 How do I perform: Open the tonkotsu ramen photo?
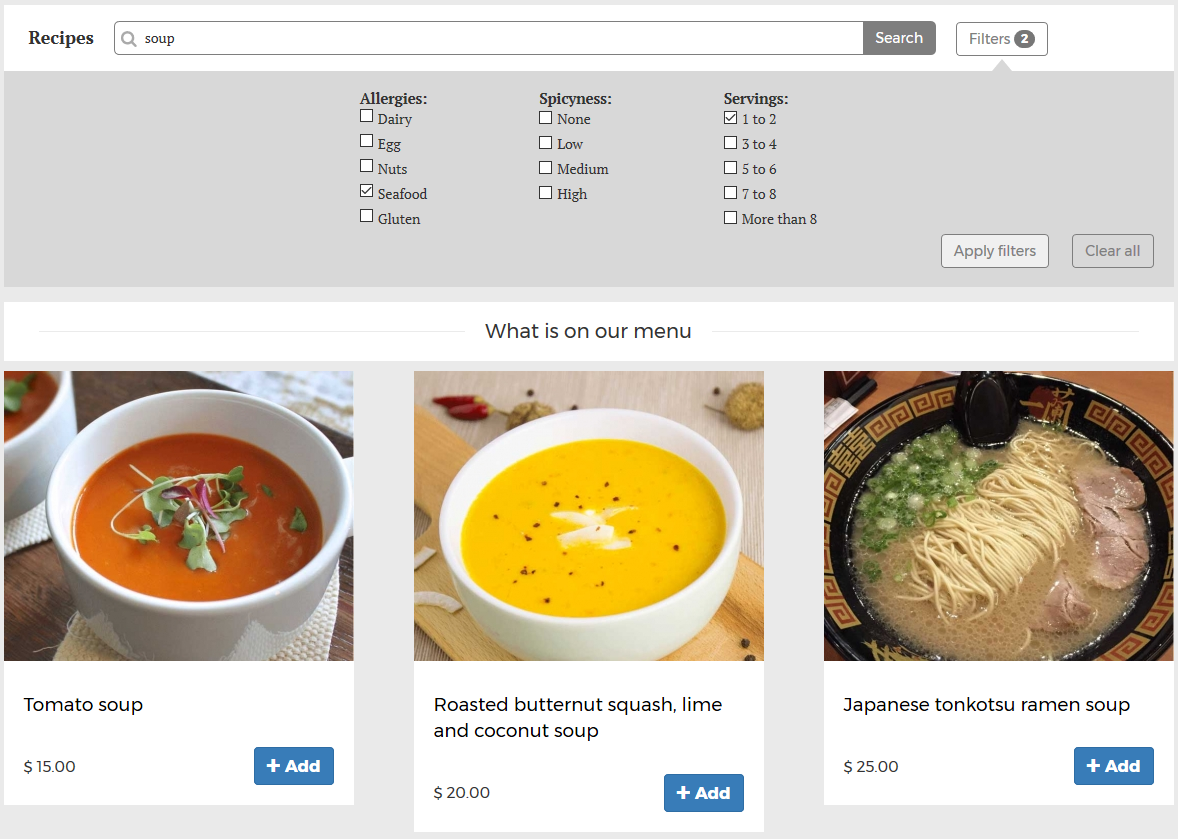[998, 516]
